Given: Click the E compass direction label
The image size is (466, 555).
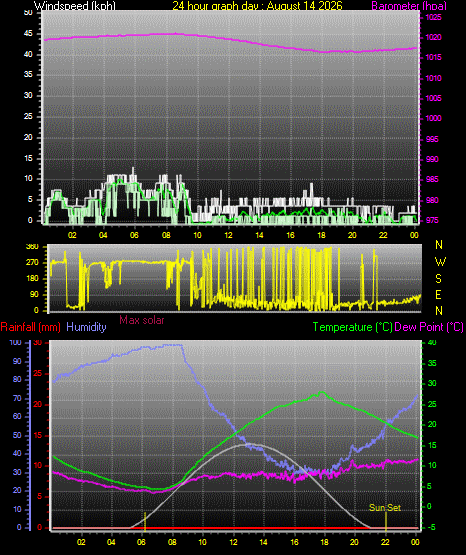Looking at the screenshot, I should pyautogui.click(x=438, y=295).
